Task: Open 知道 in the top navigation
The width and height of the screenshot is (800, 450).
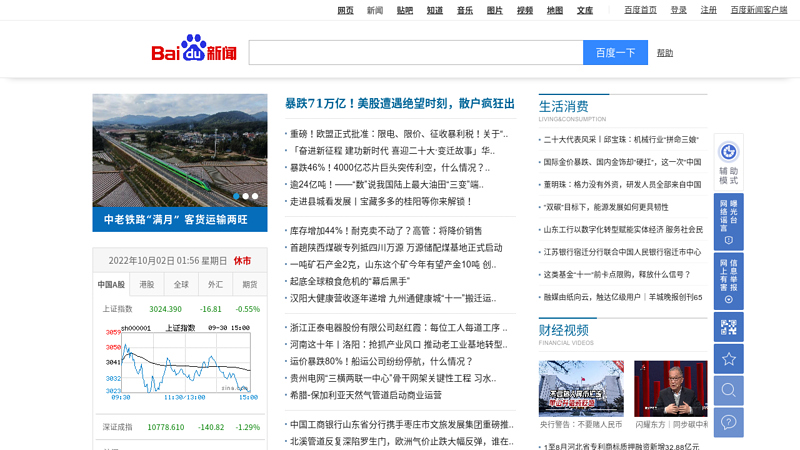Action: pos(435,10)
